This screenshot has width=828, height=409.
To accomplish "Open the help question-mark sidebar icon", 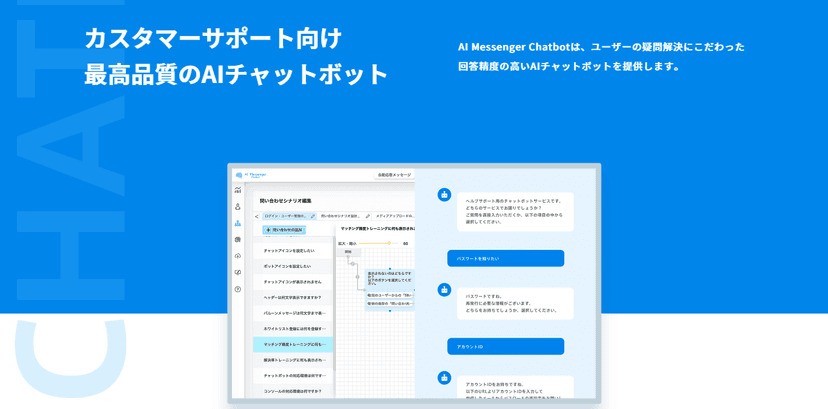I will [238, 289].
